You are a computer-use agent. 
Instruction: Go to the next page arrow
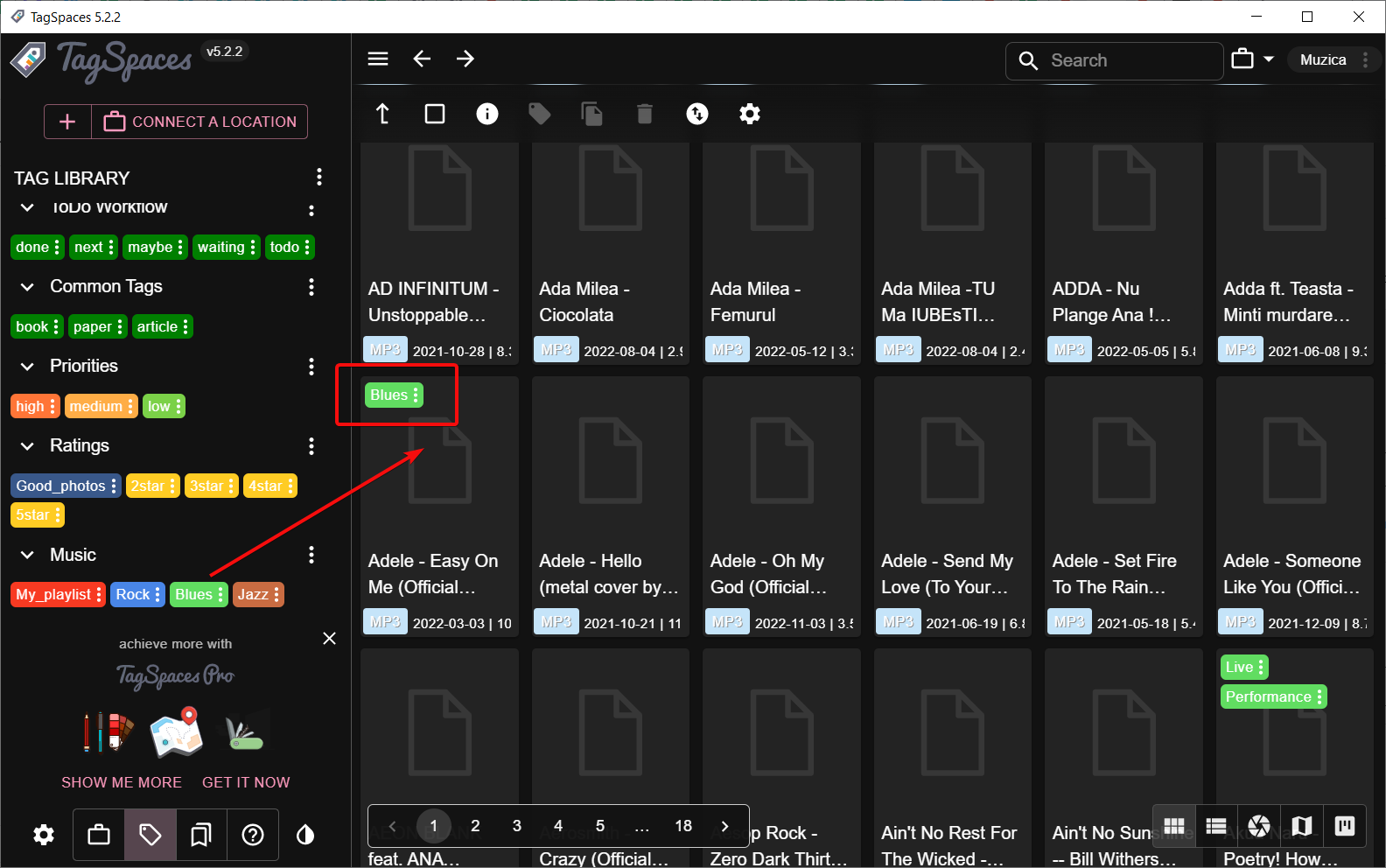724,825
